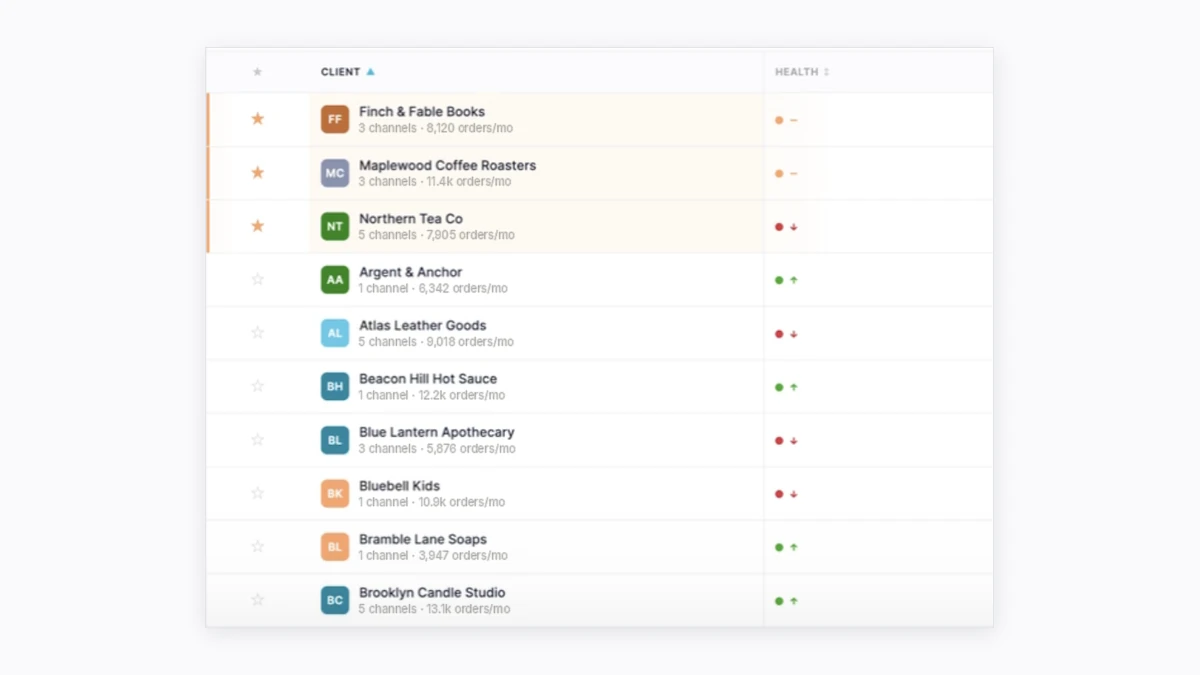The height and width of the screenshot is (675, 1200).
Task: Unstar Finch & Fable Books
Action: click(257, 119)
